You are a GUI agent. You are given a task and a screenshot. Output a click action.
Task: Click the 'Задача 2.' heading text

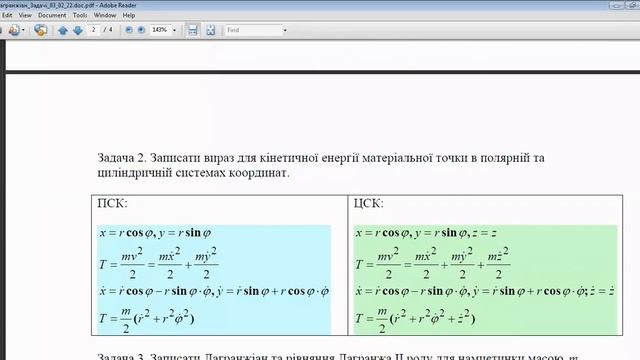(122, 158)
